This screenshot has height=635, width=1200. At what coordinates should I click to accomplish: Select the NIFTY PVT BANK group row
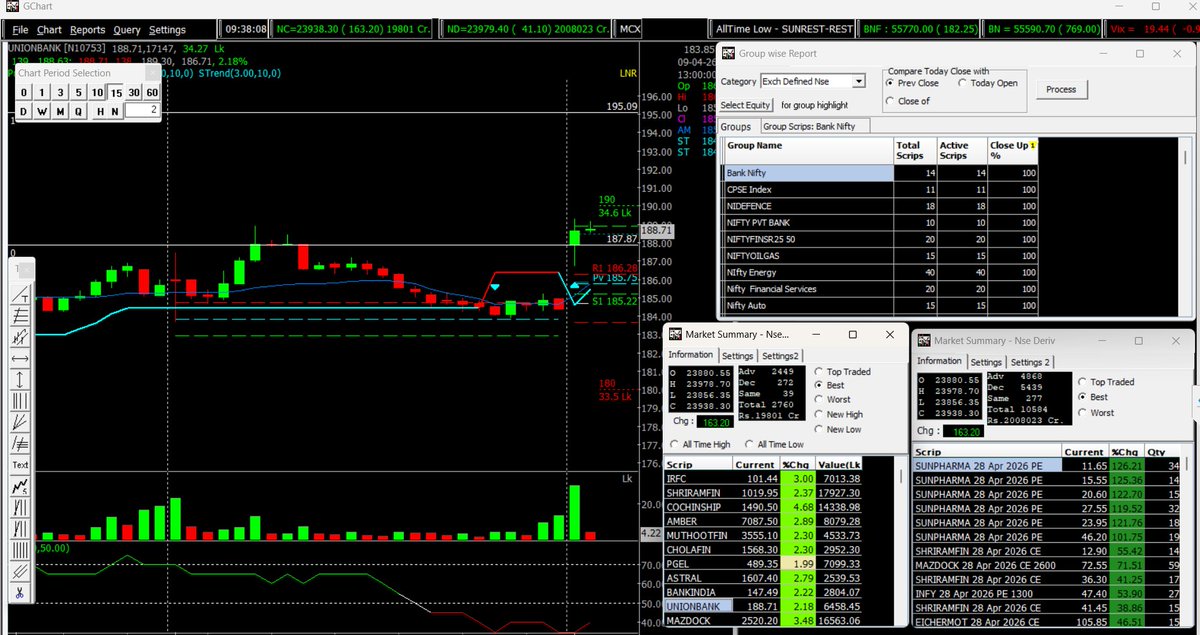click(x=881, y=221)
